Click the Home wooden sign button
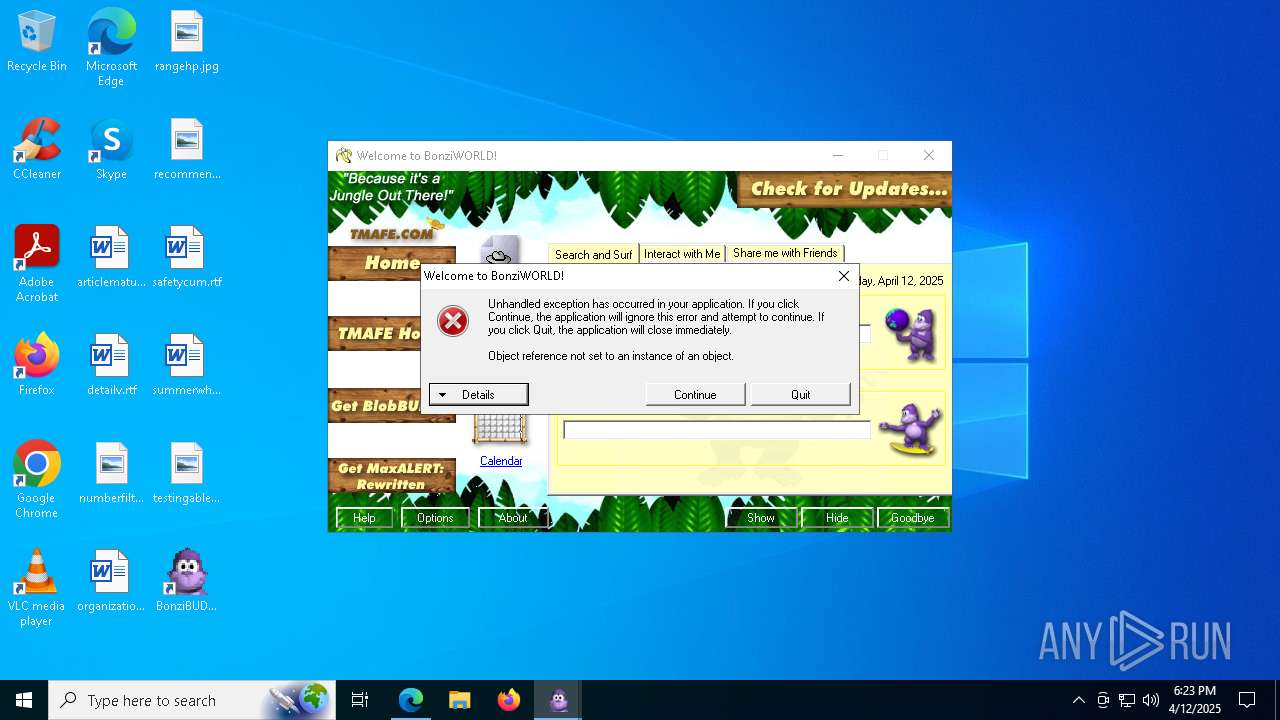This screenshot has height=720, width=1280. click(391, 263)
